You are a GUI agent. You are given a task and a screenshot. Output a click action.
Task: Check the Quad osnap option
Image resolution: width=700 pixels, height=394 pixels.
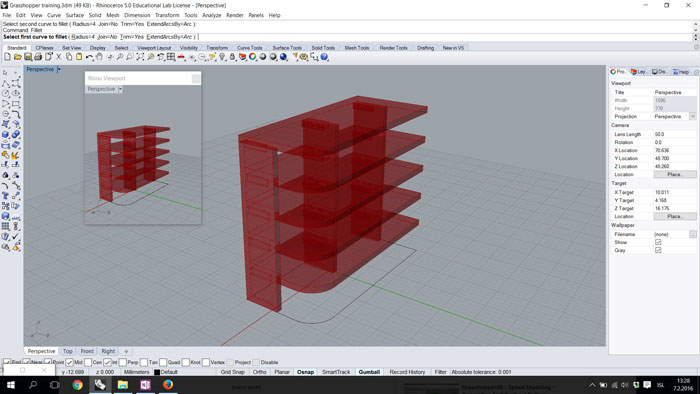coord(163,362)
